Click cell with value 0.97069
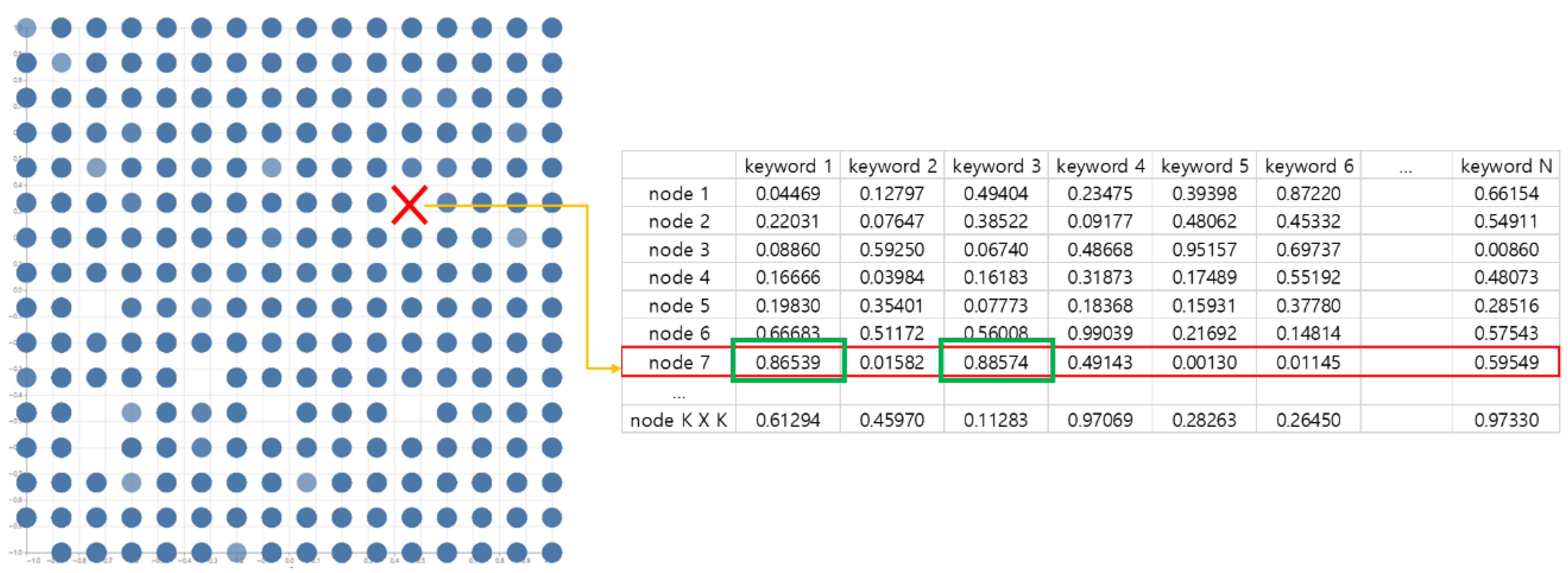 pos(1100,420)
